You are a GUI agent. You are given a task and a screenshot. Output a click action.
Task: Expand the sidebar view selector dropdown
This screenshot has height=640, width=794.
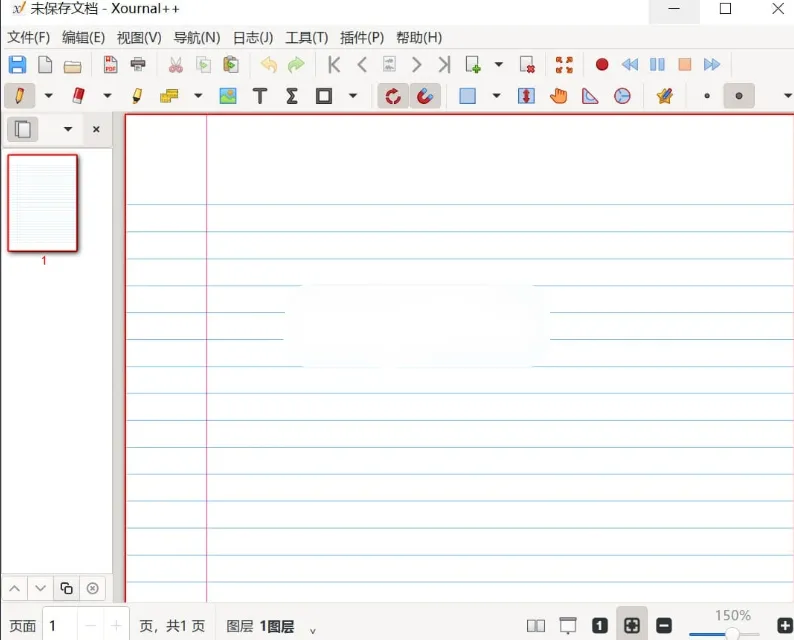point(68,129)
